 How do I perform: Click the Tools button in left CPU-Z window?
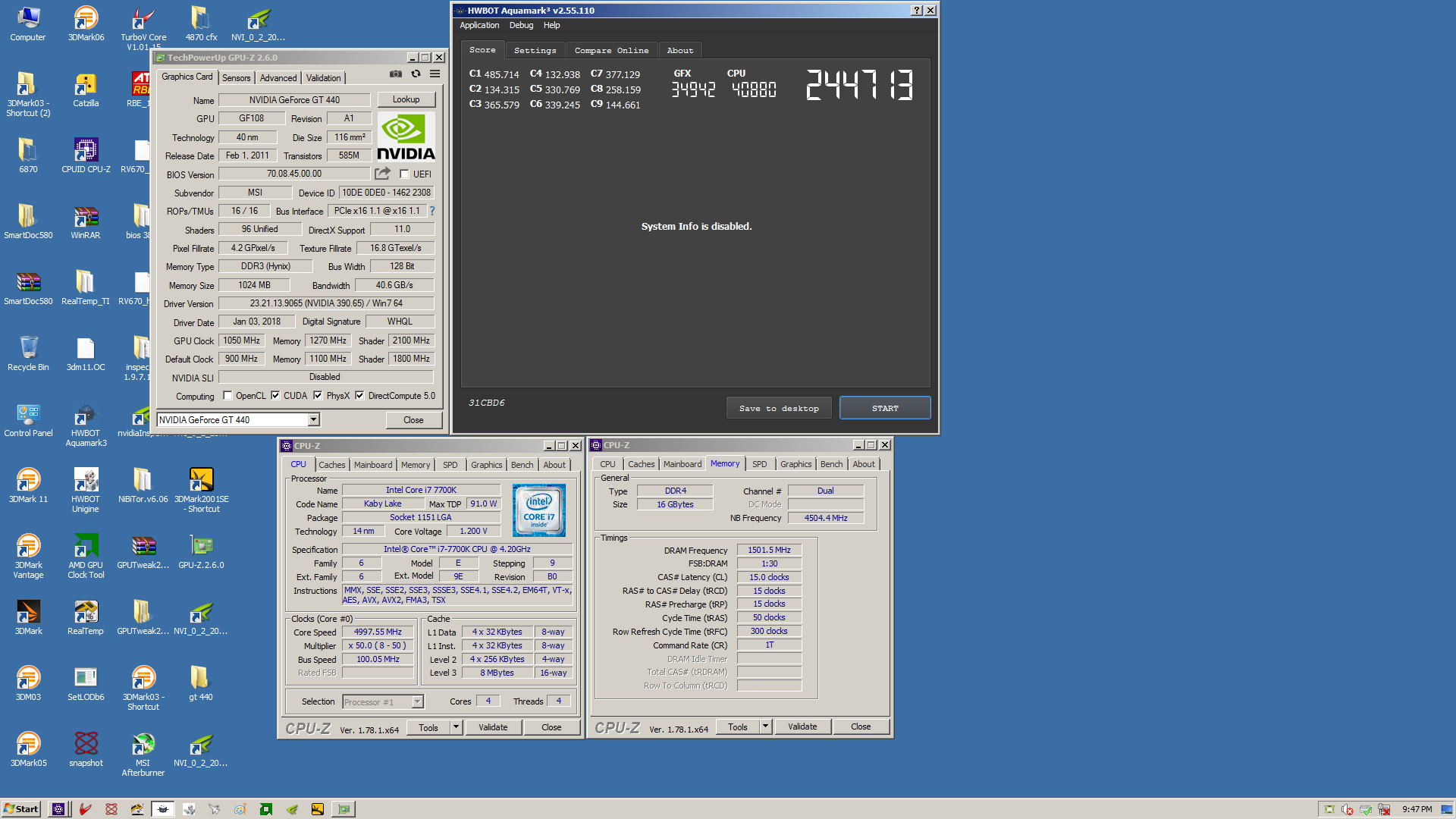click(x=428, y=727)
